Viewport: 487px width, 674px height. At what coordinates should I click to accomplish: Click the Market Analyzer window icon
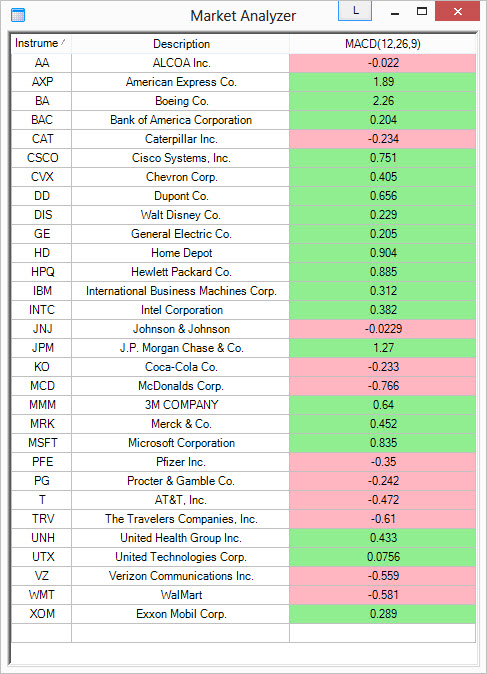[18, 15]
